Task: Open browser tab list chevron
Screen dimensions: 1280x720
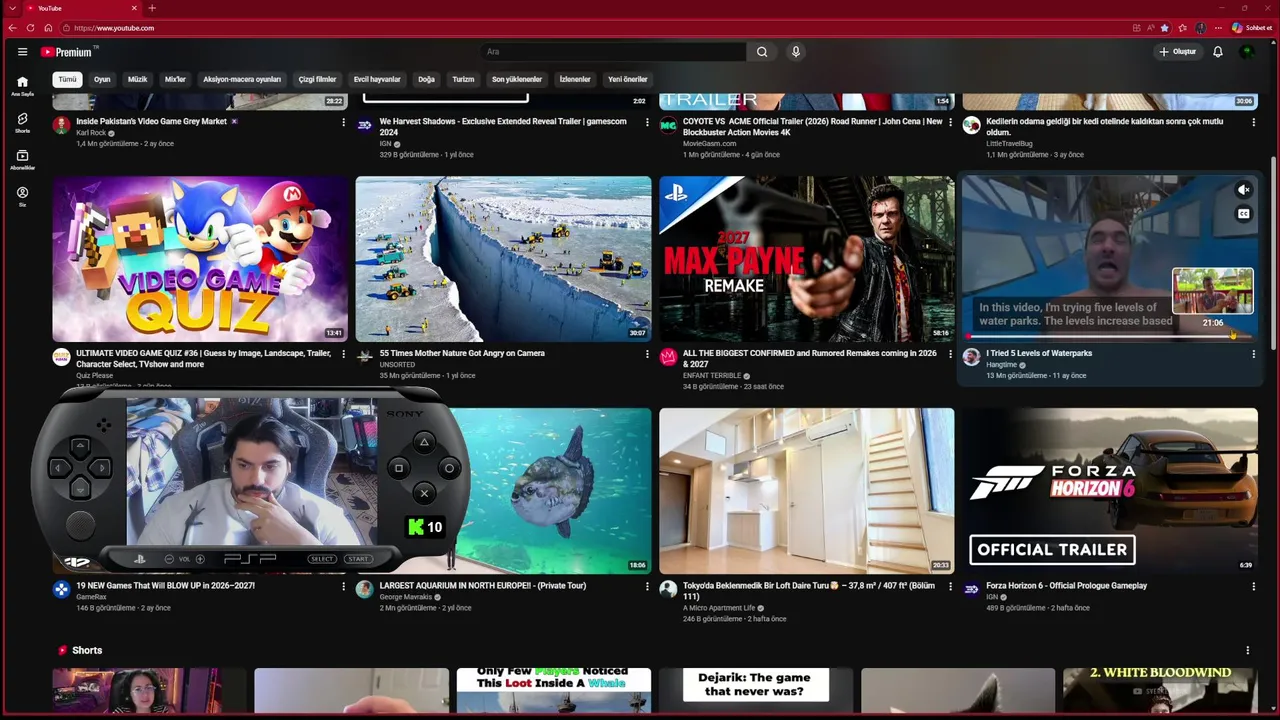Action: 12,8
